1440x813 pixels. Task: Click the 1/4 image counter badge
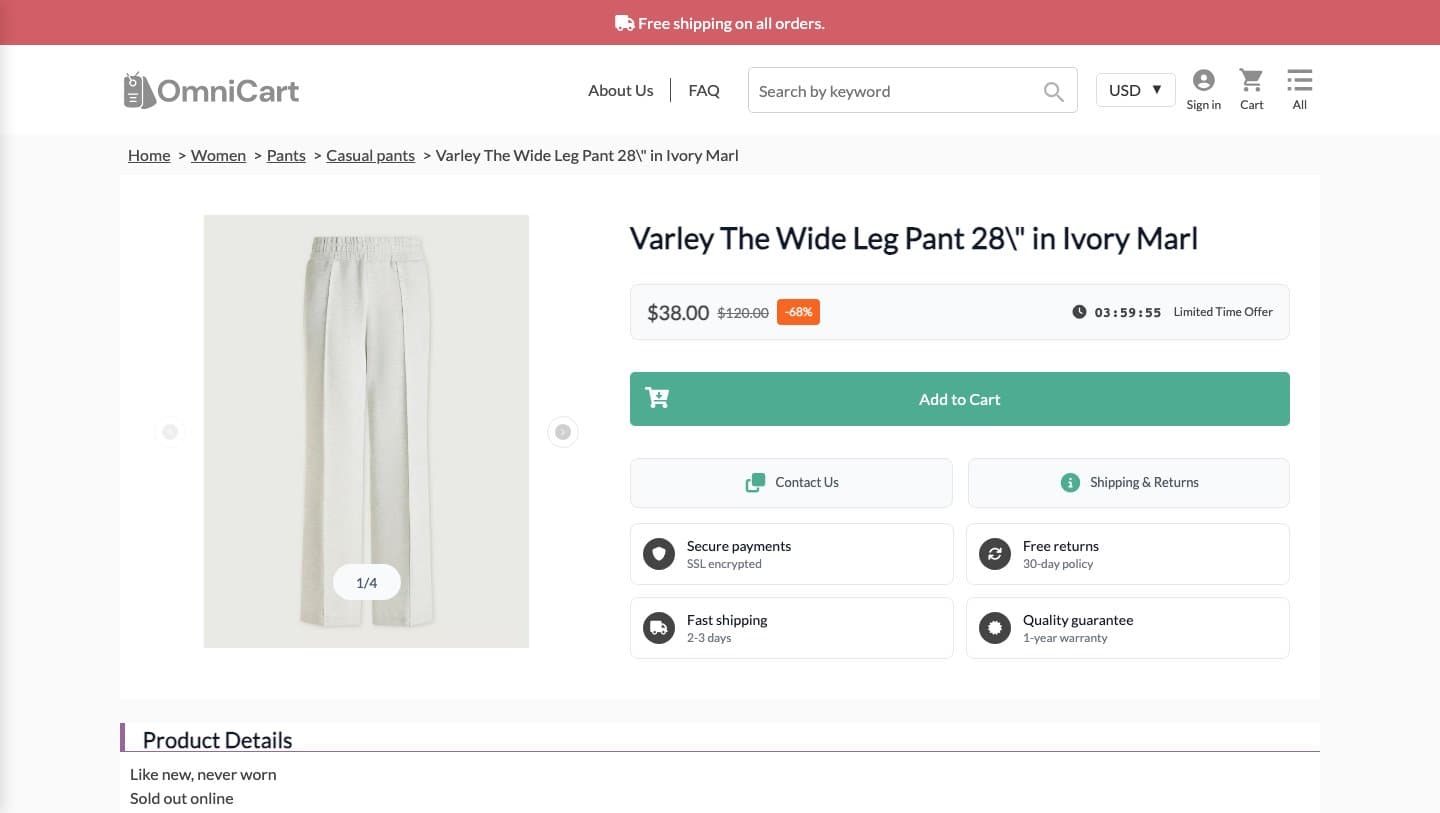pyautogui.click(x=367, y=582)
